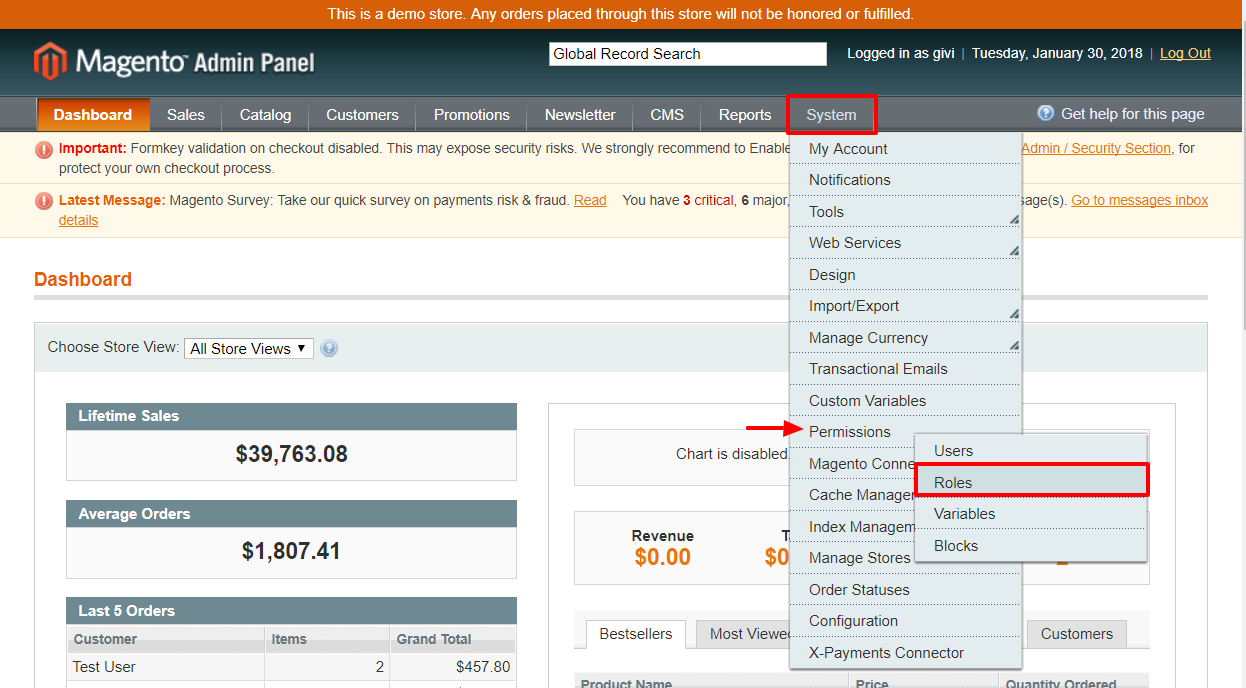The image size is (1246, 688).
Task: Open the Go to messages inbox link
Action: (1140, 200)
